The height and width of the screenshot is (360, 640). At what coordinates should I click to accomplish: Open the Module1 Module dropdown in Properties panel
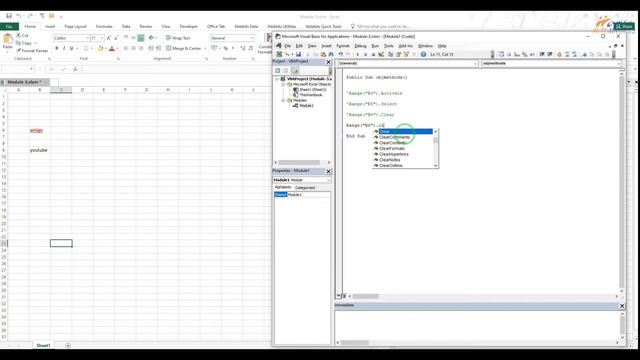[329, 180]
